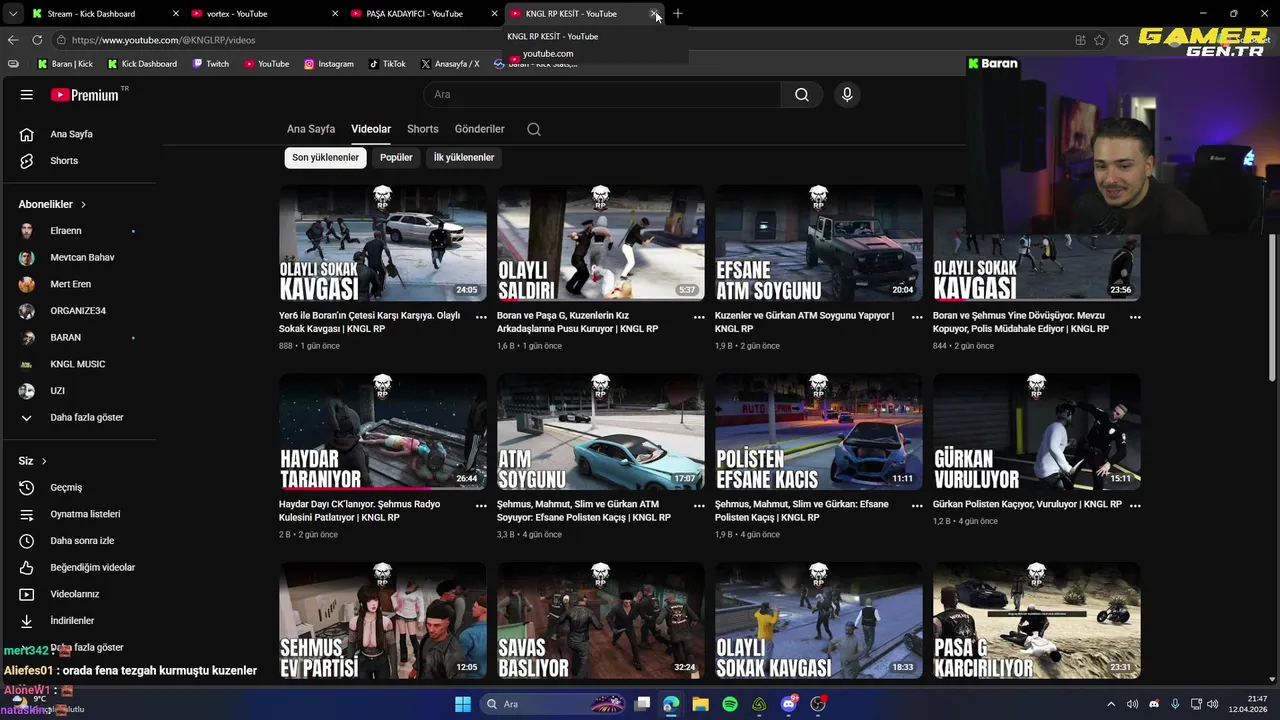Switch to the Gönderiler channel tab

coord(480,129)
